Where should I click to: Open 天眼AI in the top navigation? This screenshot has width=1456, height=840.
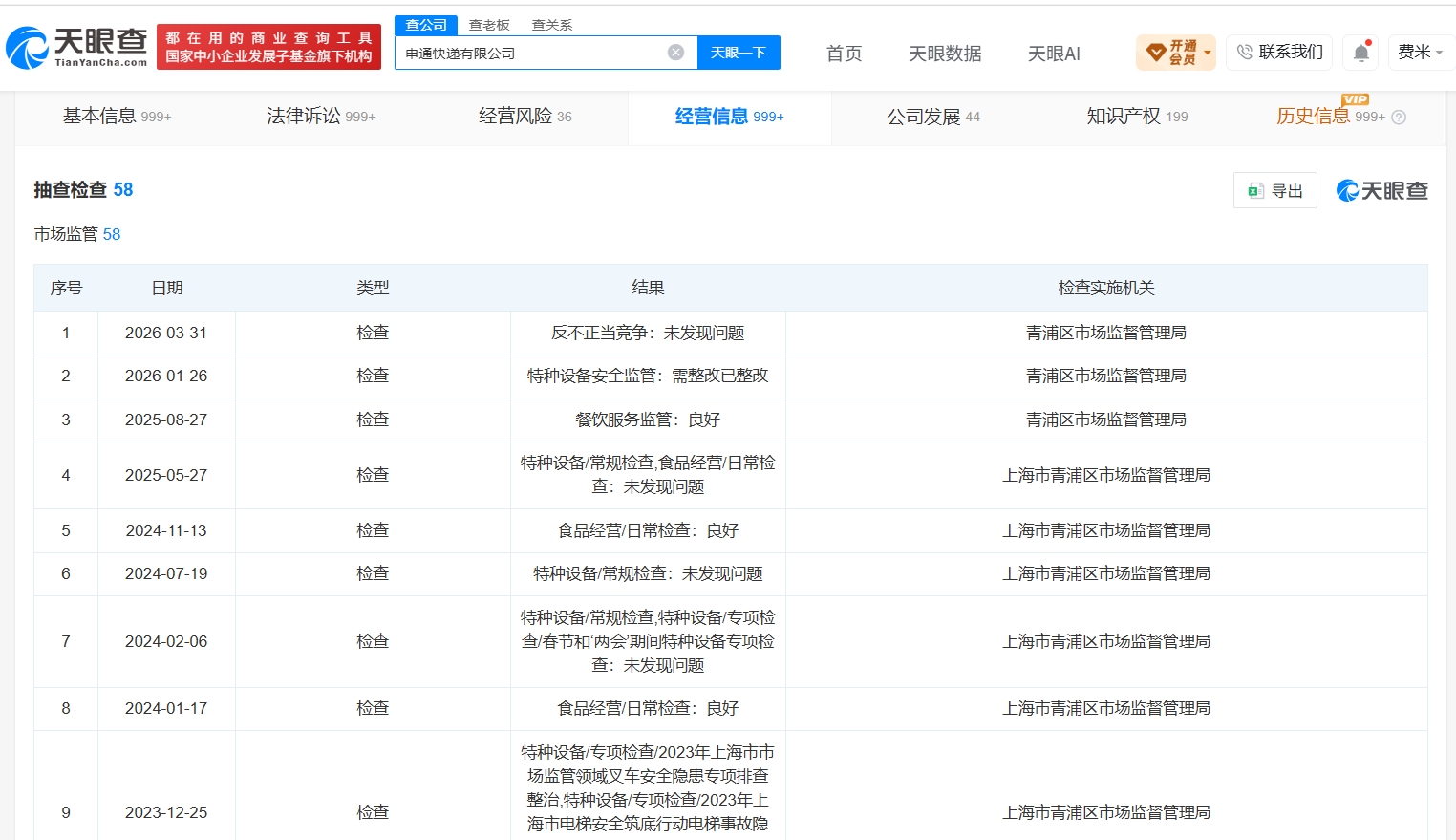pyautogui.click(x=1054, y=54)
